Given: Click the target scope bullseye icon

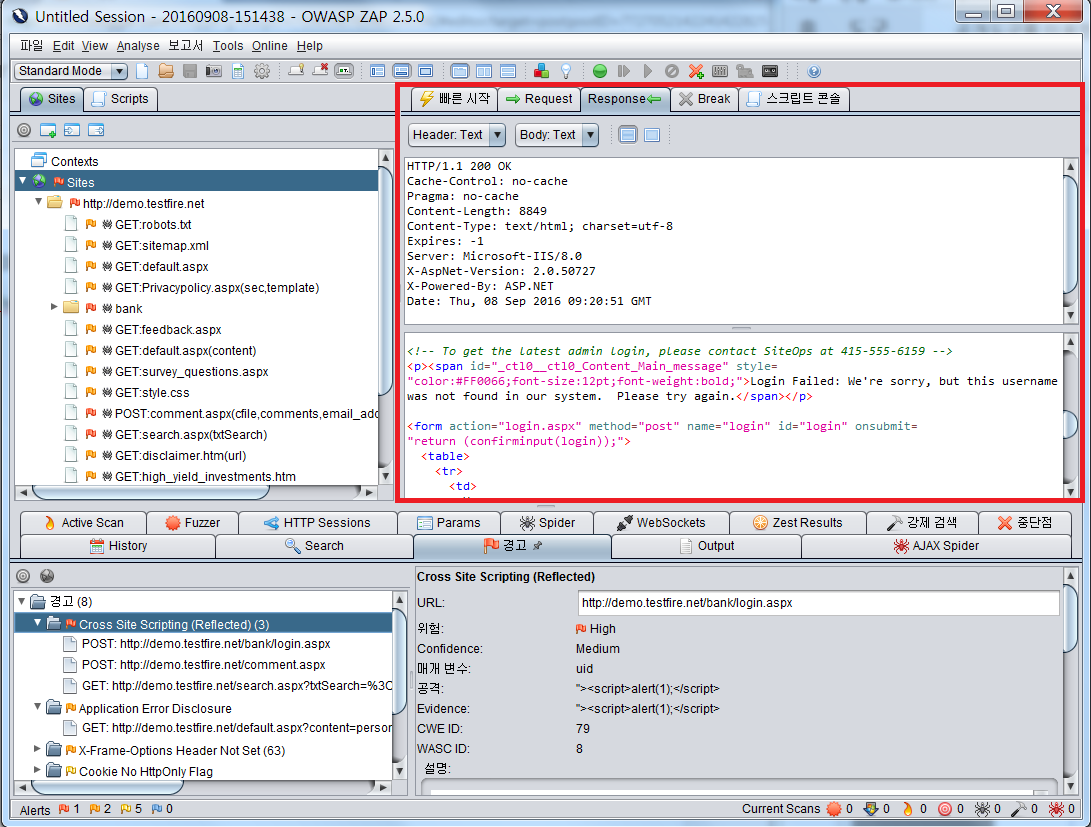Looking at the screenshot, I should pos(23,130).
